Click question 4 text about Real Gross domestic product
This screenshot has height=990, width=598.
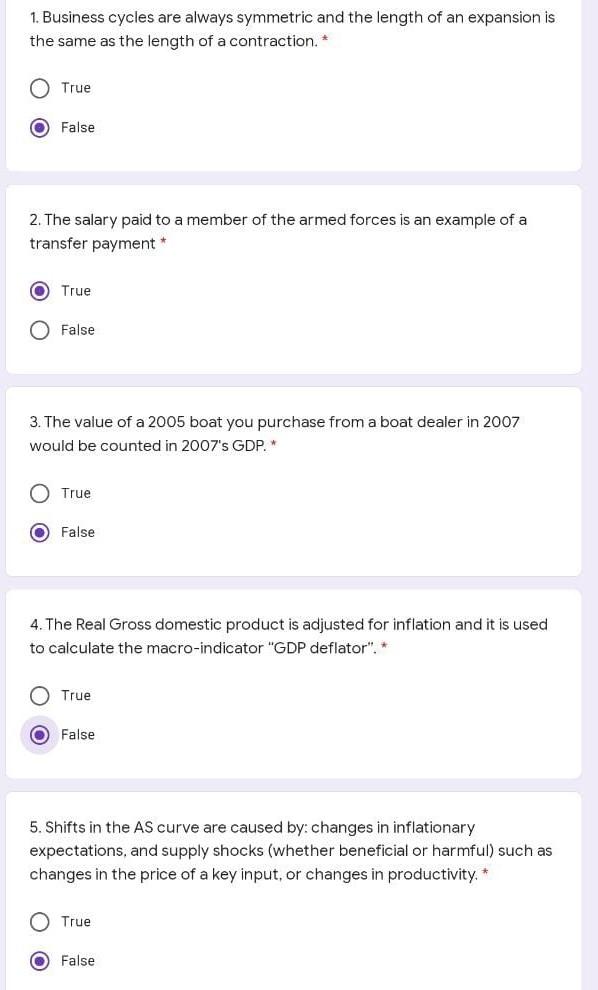coord(288,636)
